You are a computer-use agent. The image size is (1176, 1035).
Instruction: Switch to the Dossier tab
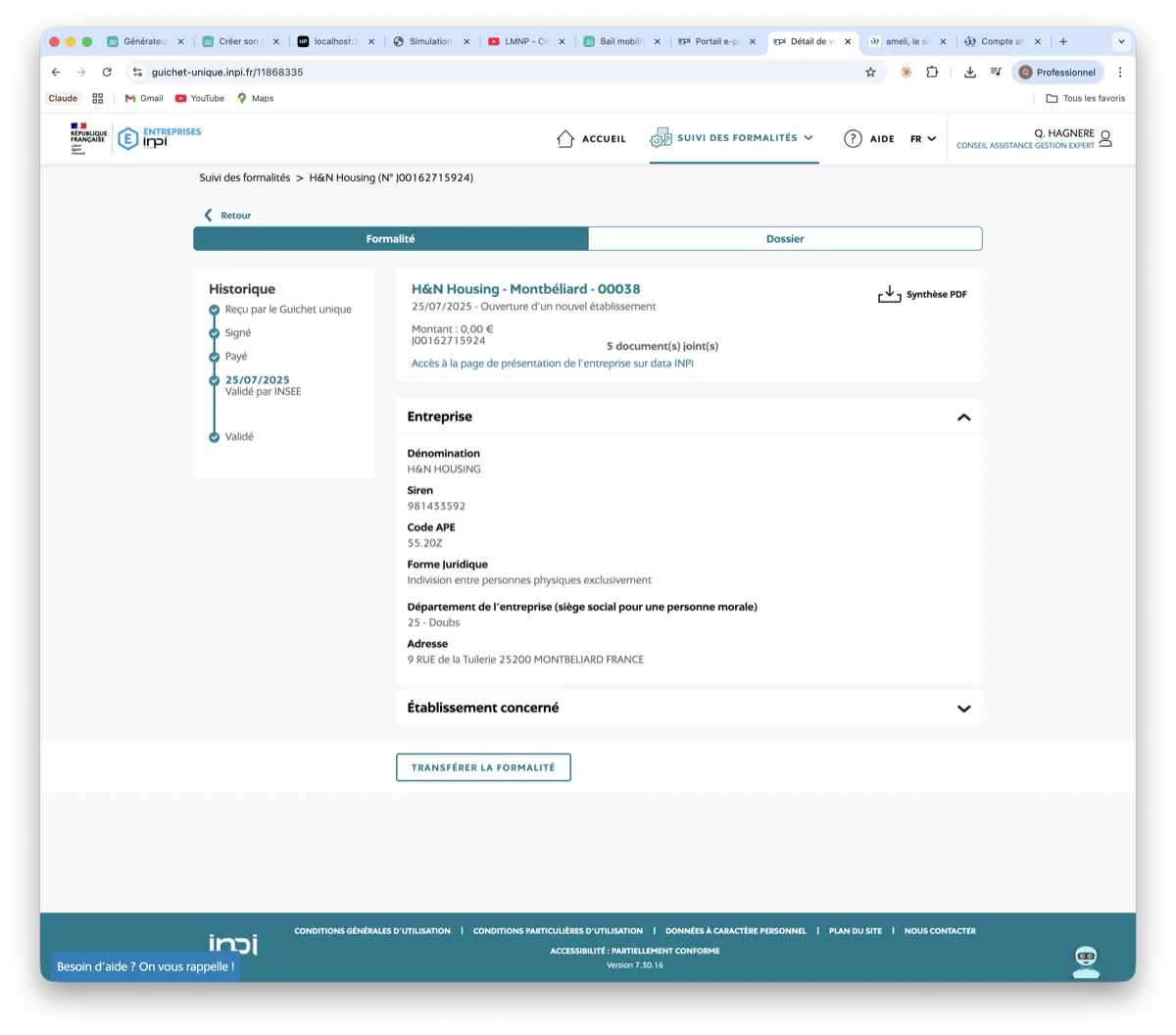click(x=784, y=238)
